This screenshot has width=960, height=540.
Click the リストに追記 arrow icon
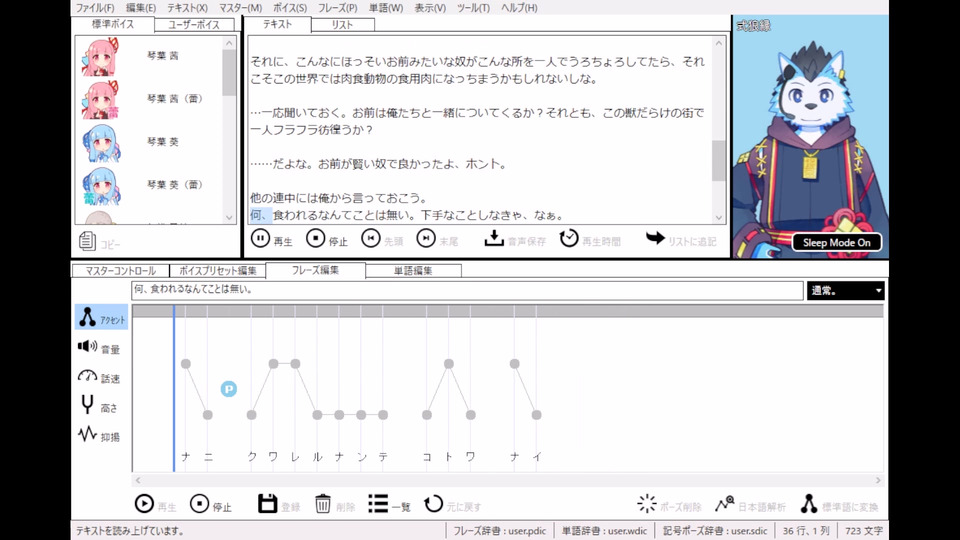655,238
